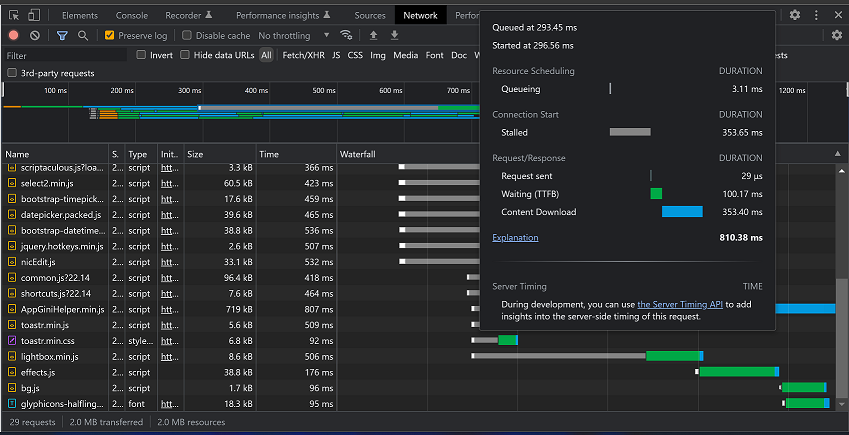Toggle the Waterfall sort arrow
The image size is (849, 435).
[x=838, y=154]
